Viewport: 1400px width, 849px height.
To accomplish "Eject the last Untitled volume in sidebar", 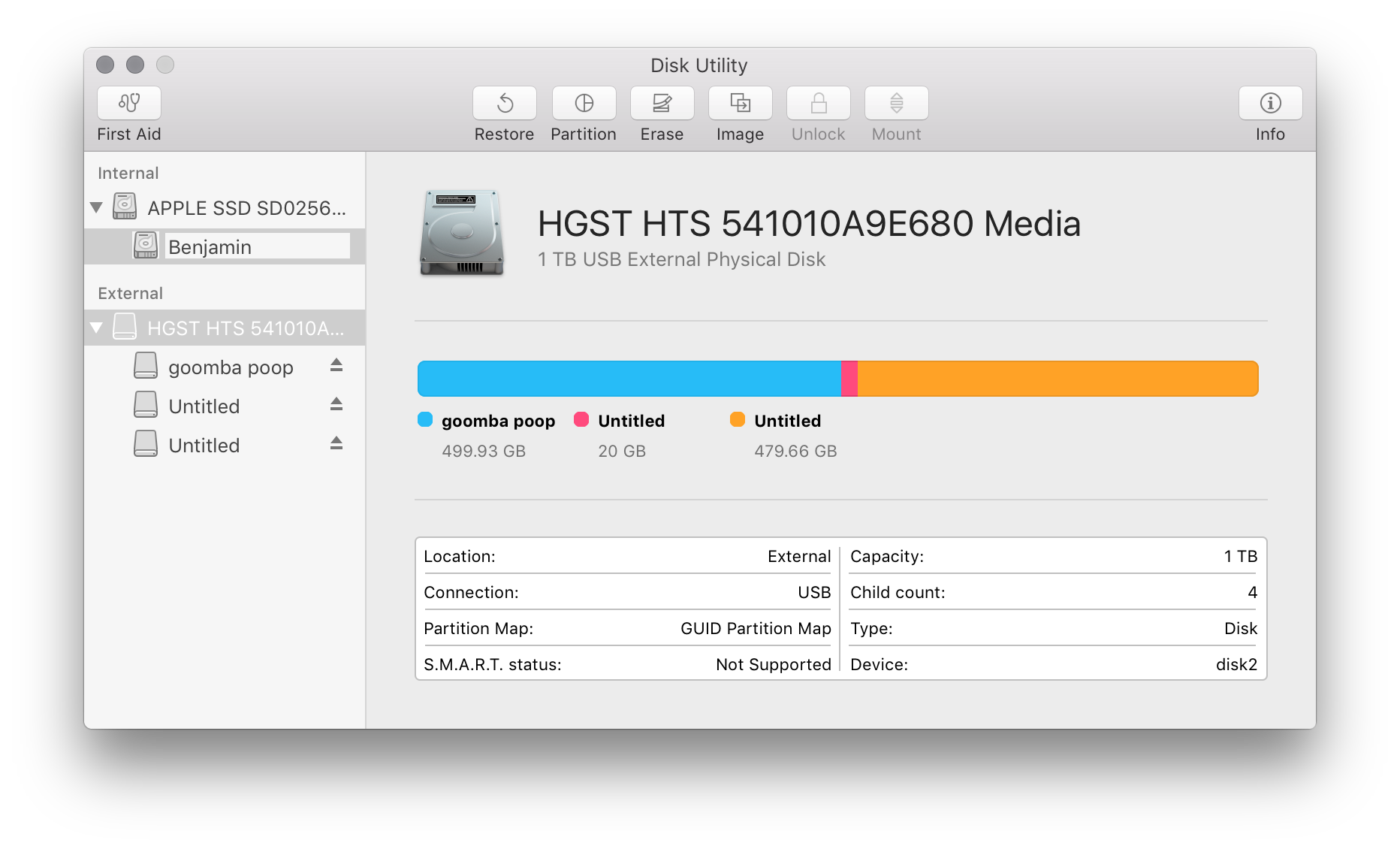I will pyautogui.click(x=336, y=443).
